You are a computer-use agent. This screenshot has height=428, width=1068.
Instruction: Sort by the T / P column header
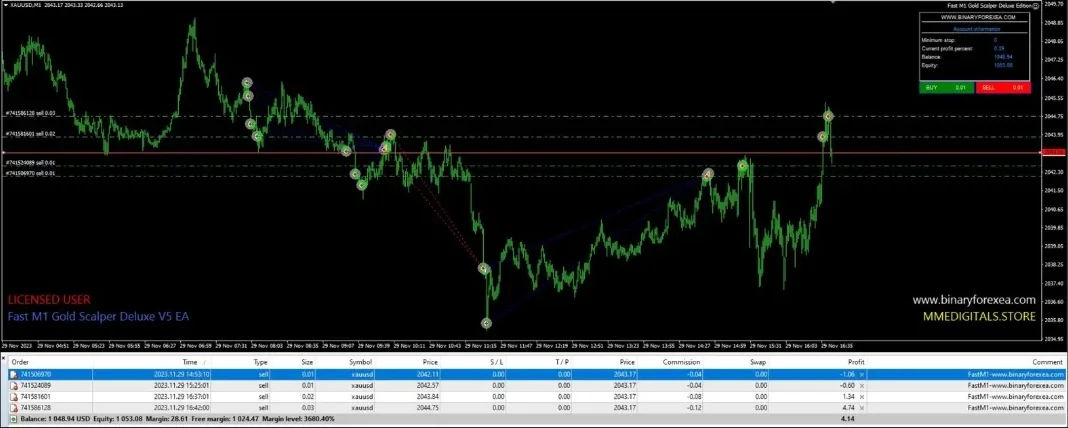(562, 363)
